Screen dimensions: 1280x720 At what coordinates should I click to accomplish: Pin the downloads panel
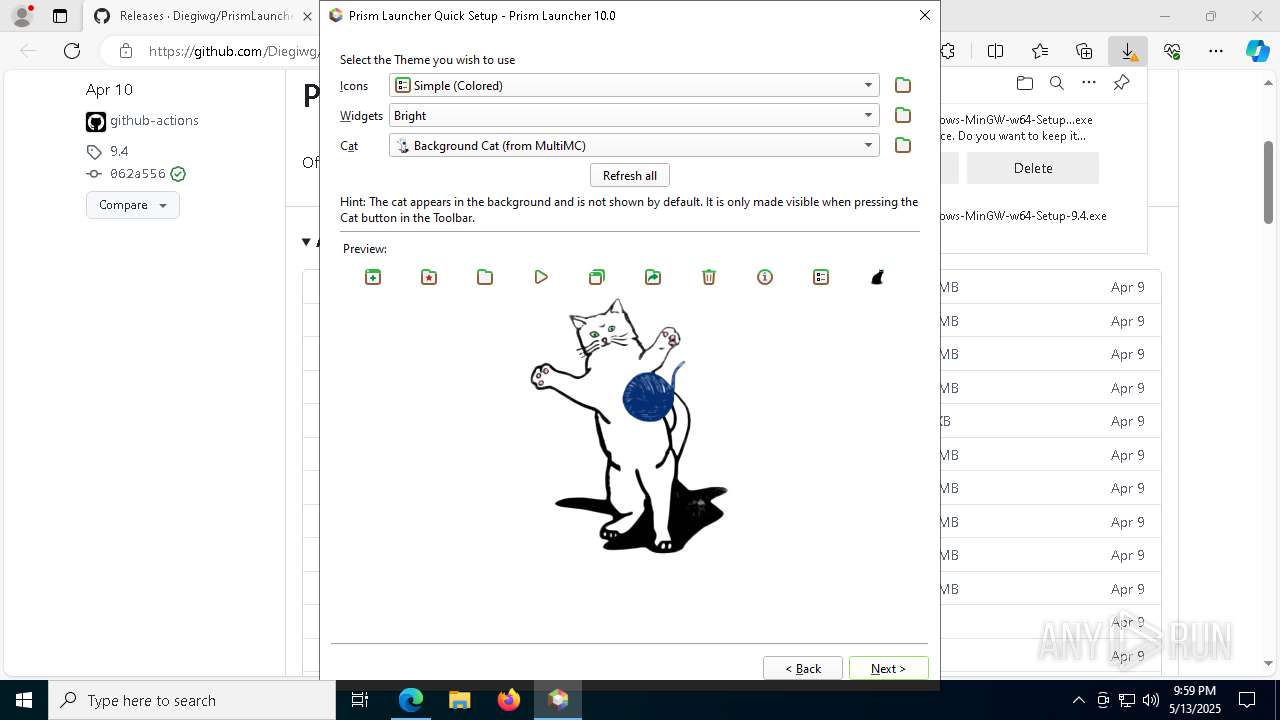point(1122,83)
